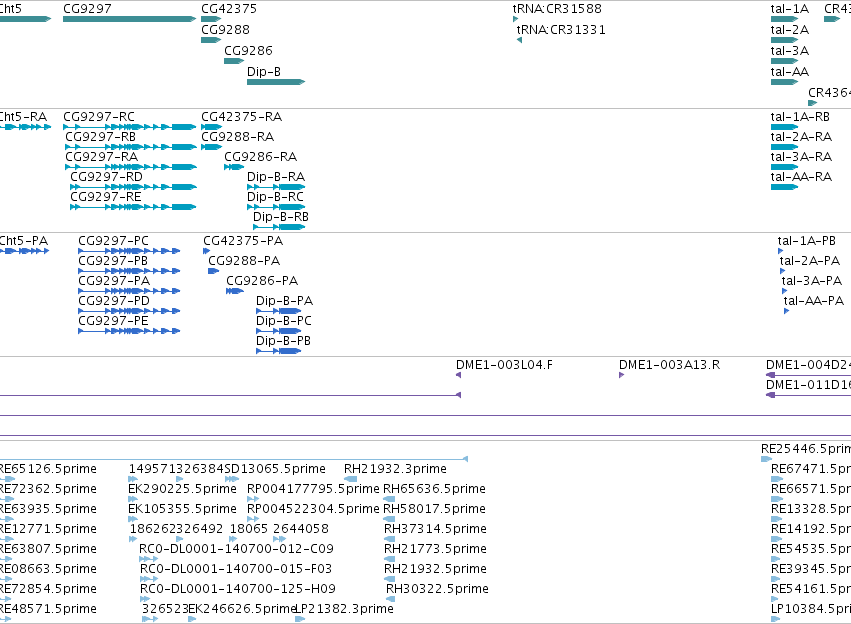
Task: Click EST RP004522304.5prime
Action: tap(253, 519)
